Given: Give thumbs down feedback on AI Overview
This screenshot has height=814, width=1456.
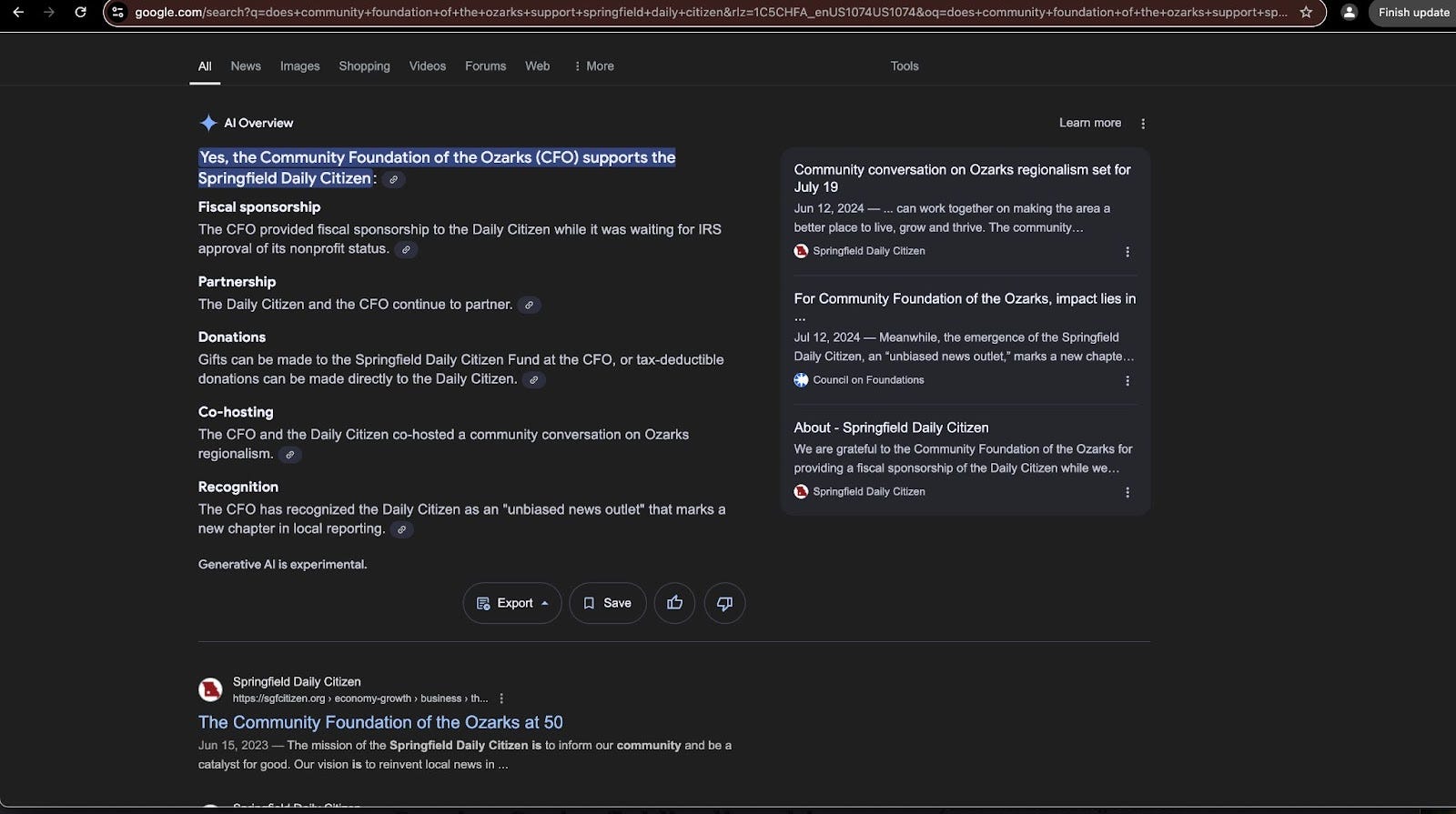Looking at the screenshot, I should pos(724,603).
